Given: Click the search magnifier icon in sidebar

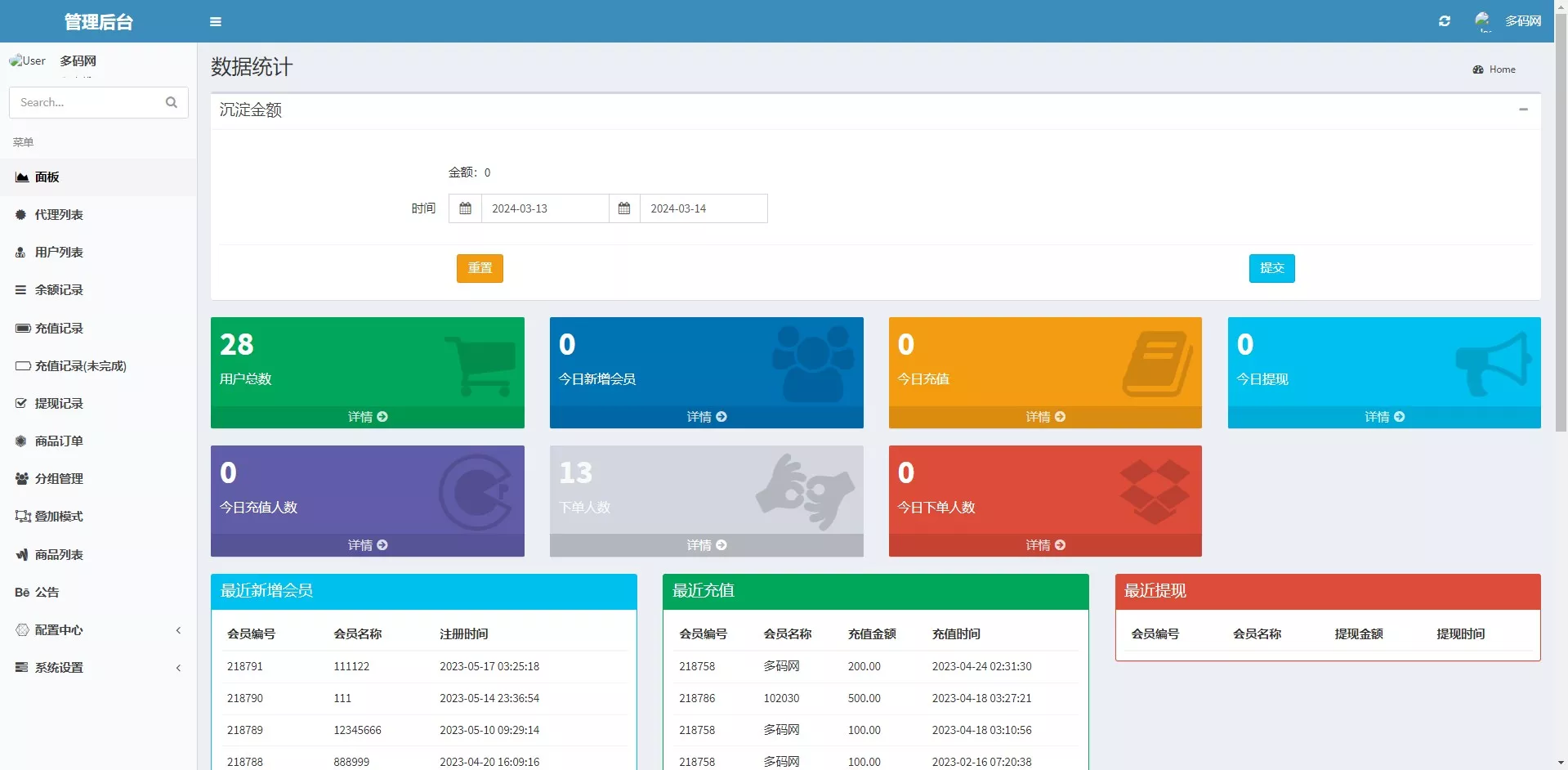Looking at the screenshot, I should click(x=172, y=102).
